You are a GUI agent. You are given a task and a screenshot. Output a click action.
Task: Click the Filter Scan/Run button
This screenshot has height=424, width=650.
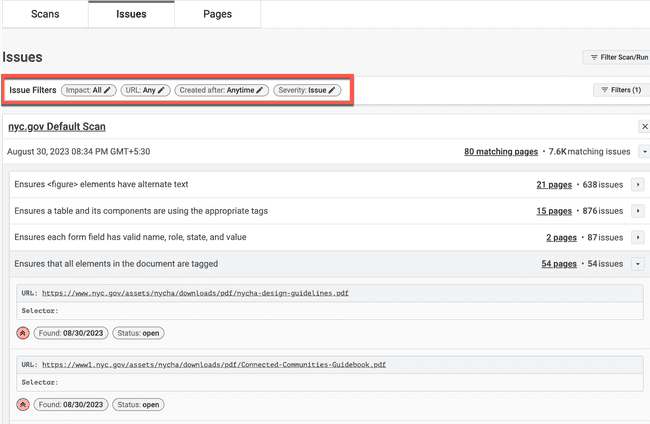(615, 58)
